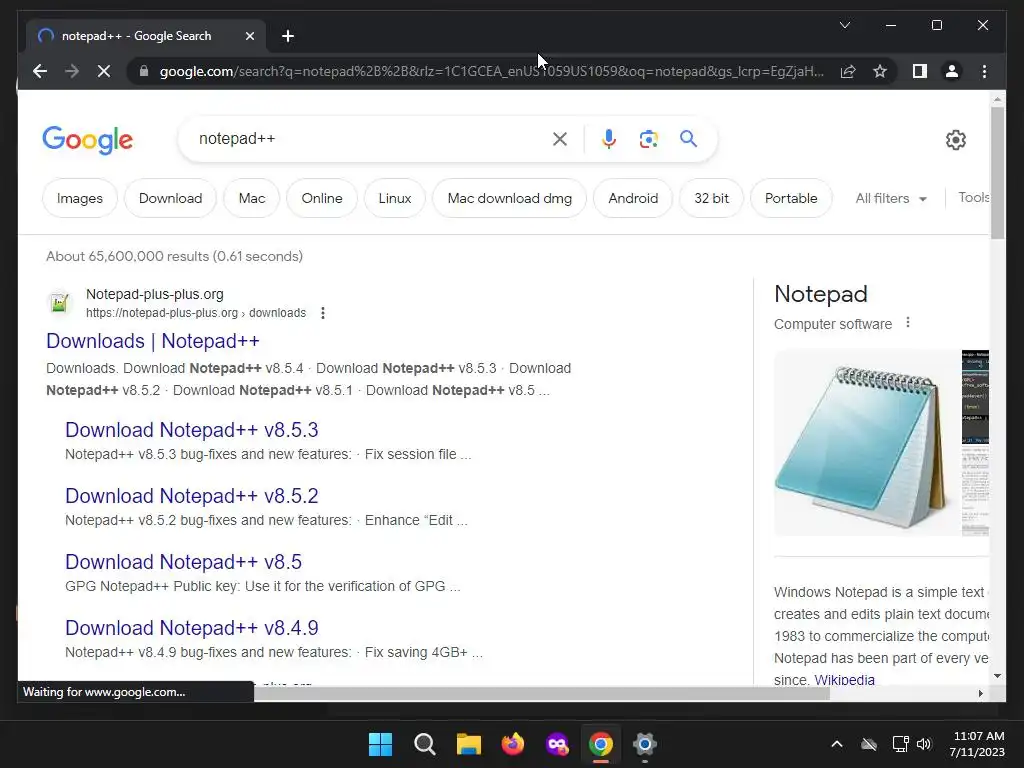Open the Chrome side panel icon

coord(920,71)
